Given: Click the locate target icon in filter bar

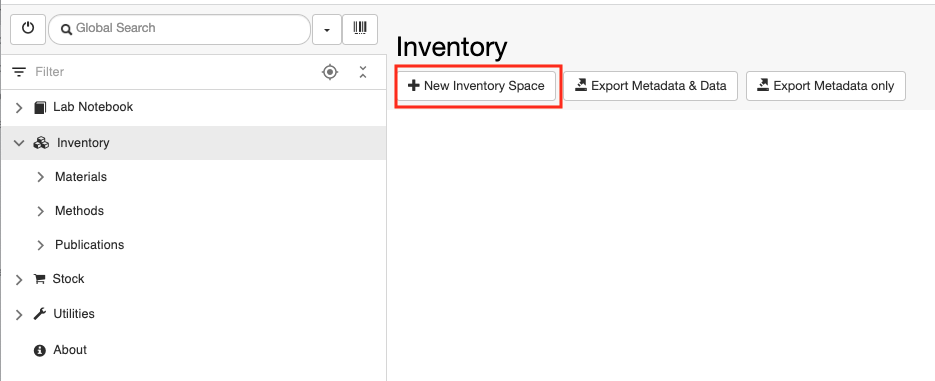Looking at the screenshot, I should [x=330, y=72].
